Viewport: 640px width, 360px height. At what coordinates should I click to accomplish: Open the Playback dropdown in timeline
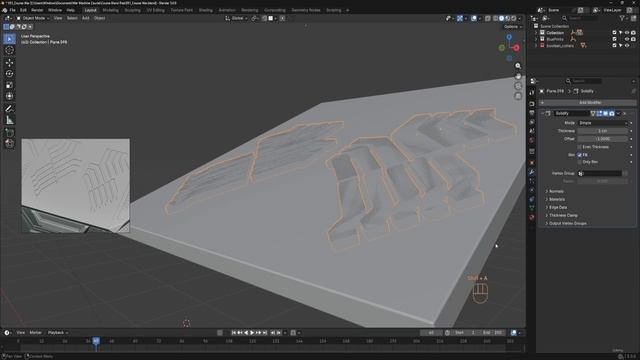(x=58, y=333)
